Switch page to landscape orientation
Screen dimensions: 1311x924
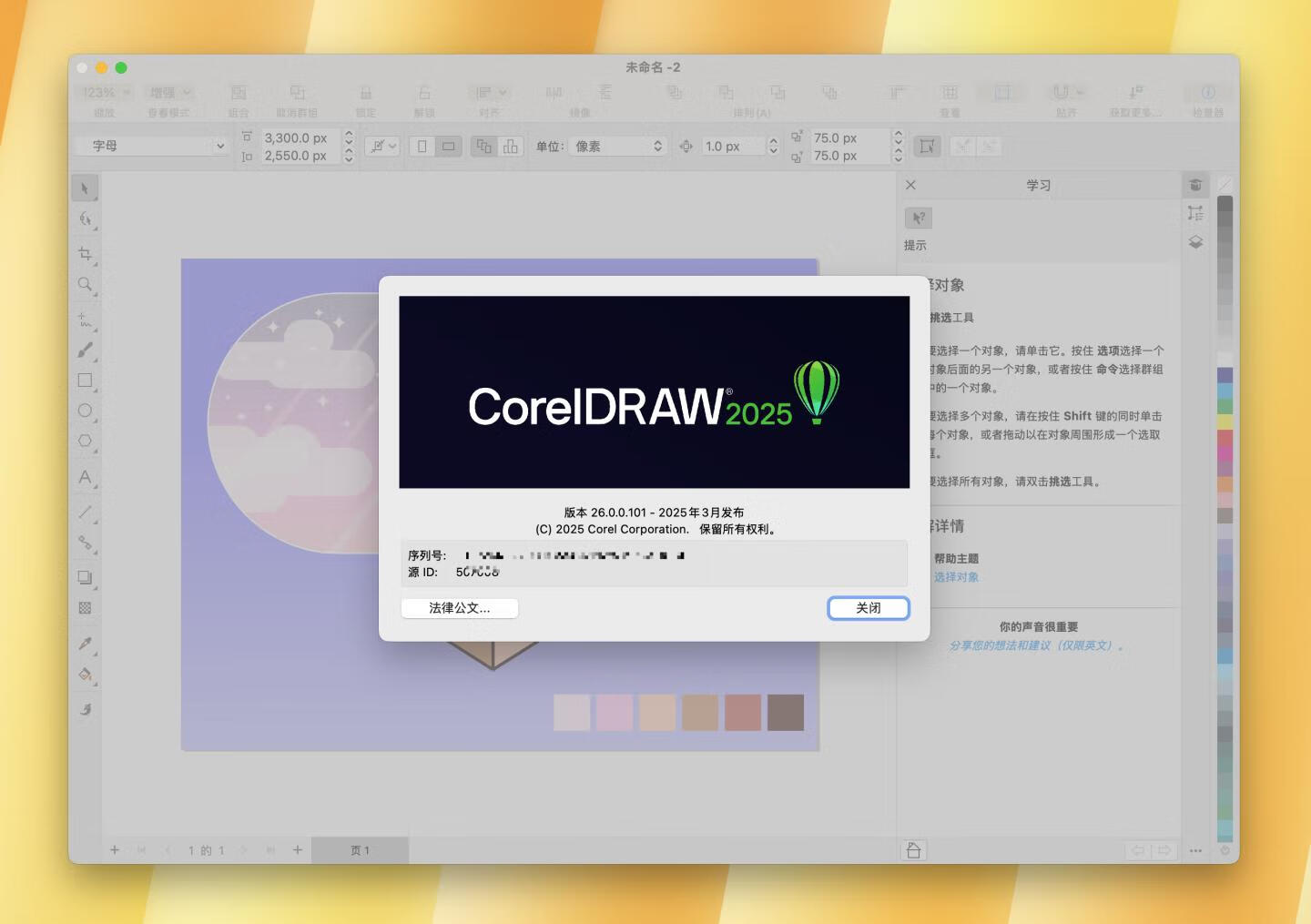[x=448, y=147]
